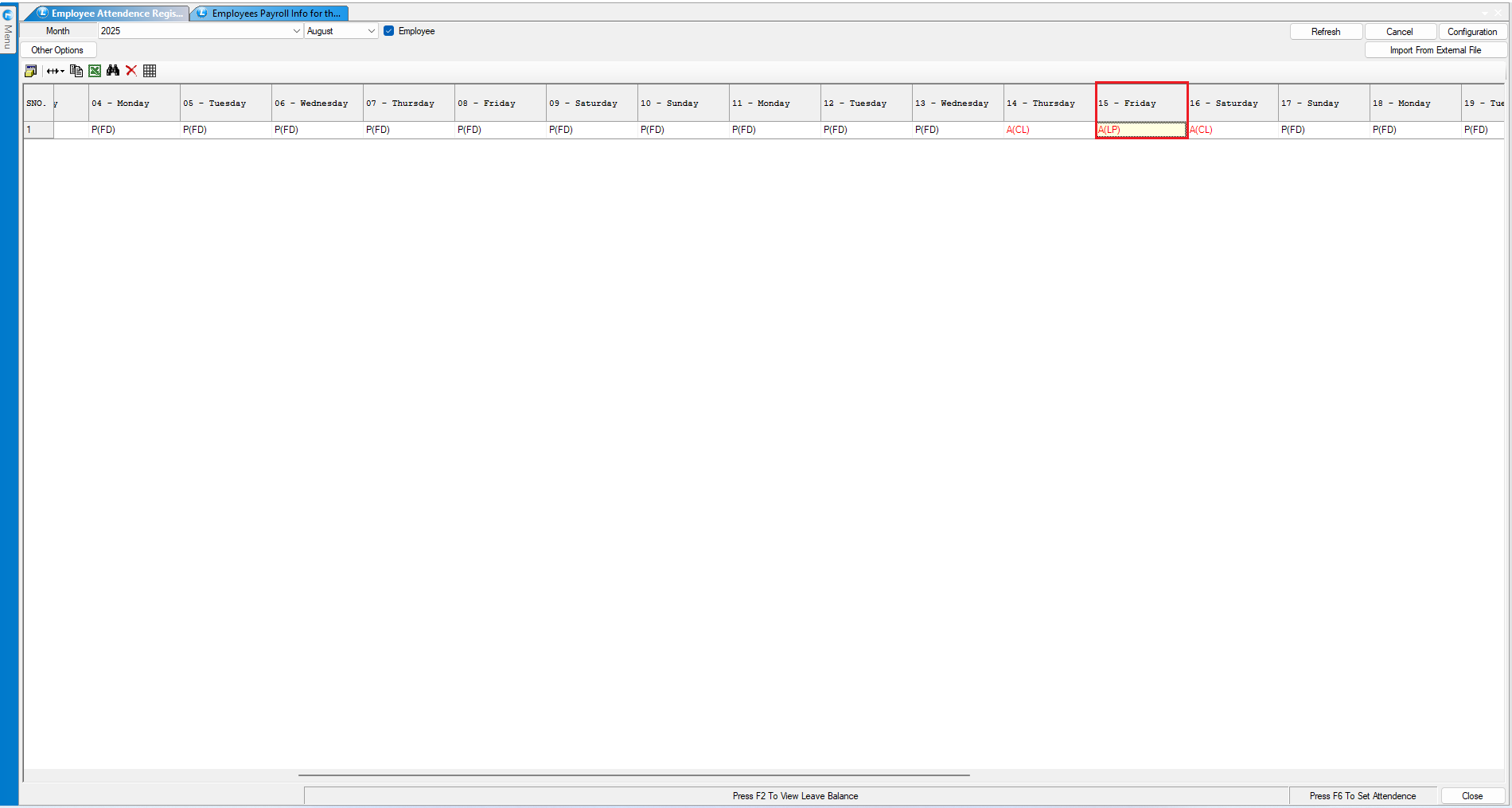Click the first toolbar icon with yellow form

coord(31,71)
